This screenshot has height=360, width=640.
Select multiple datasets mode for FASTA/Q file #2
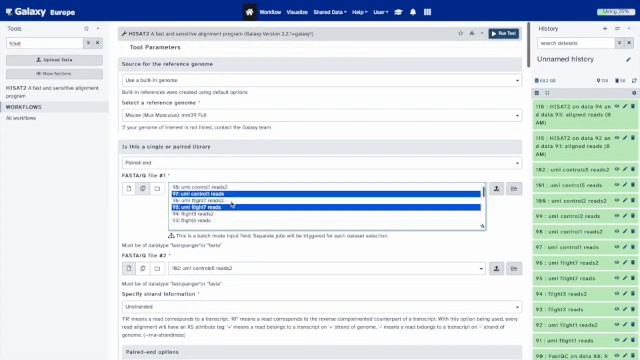143,268
